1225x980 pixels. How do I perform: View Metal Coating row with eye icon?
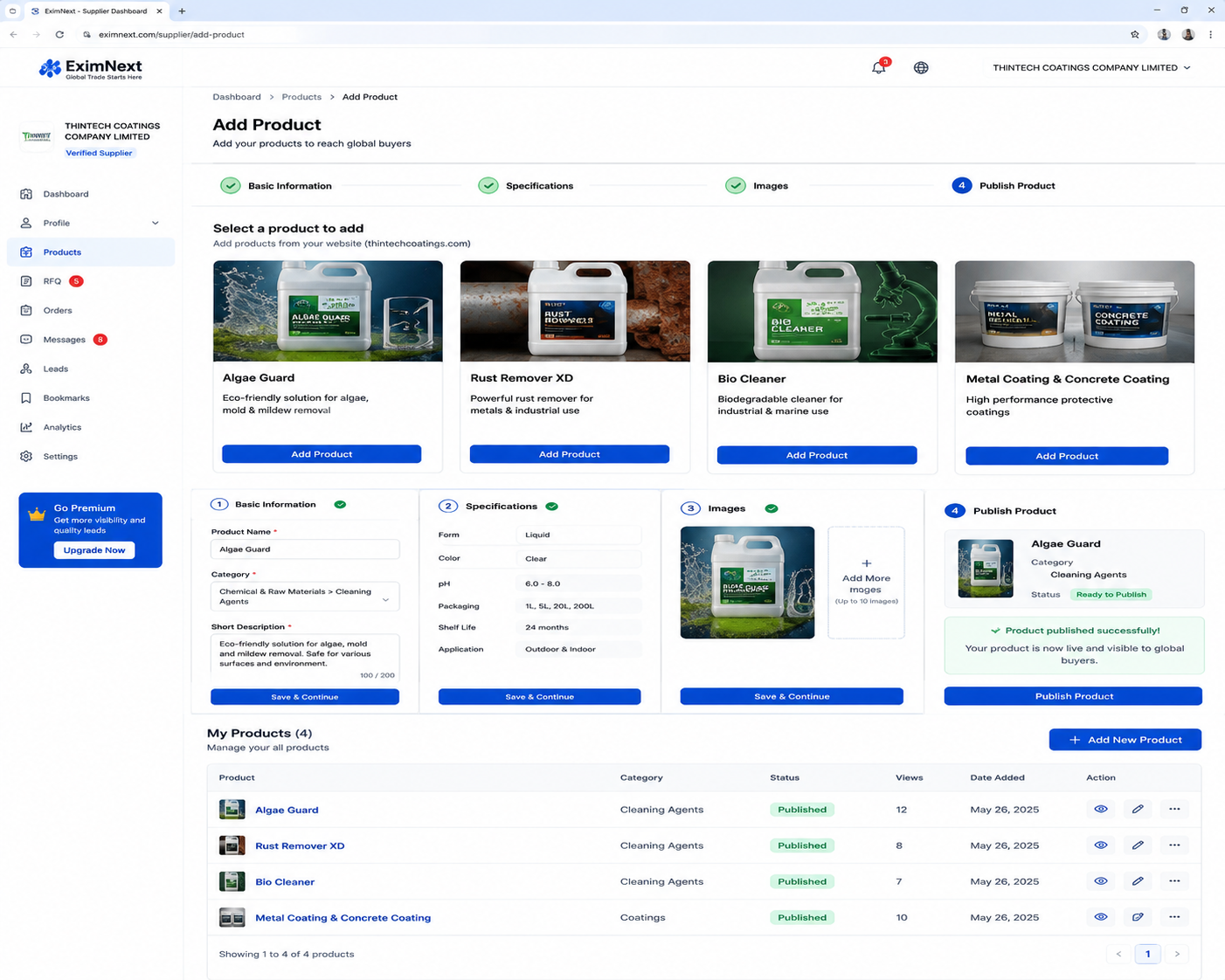coord(1101,917)
